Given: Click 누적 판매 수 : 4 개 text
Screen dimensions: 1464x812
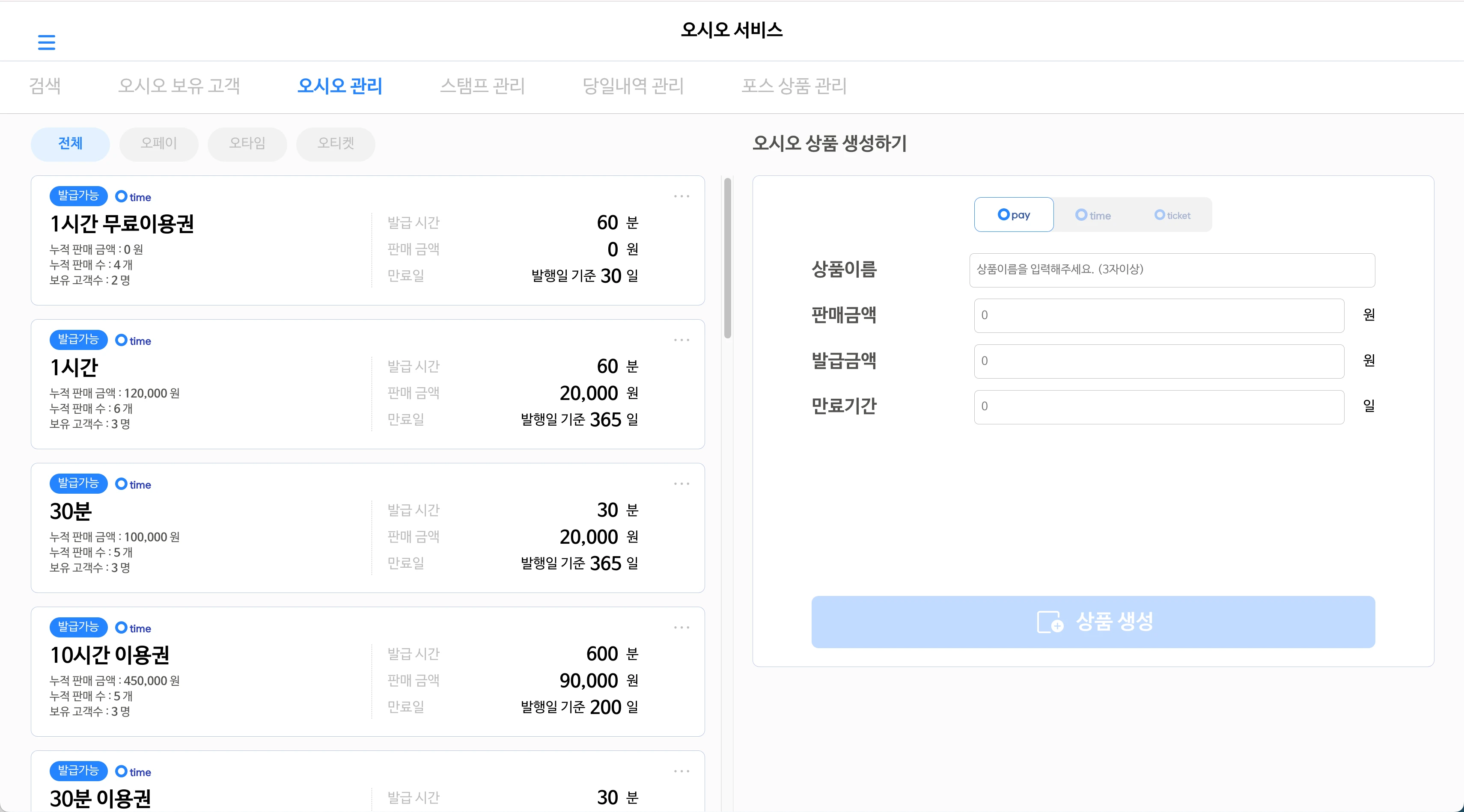Looking at the screenshot, I should pyautogui.click(x=91, y=265).
